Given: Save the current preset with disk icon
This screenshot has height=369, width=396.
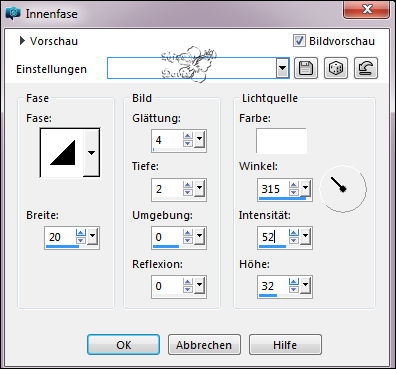Looking at the screenshot, I should (306, 68).
